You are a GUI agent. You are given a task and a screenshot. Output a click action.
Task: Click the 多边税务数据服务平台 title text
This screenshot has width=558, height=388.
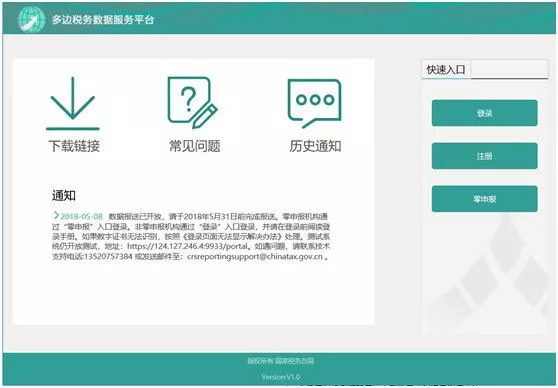103,20
